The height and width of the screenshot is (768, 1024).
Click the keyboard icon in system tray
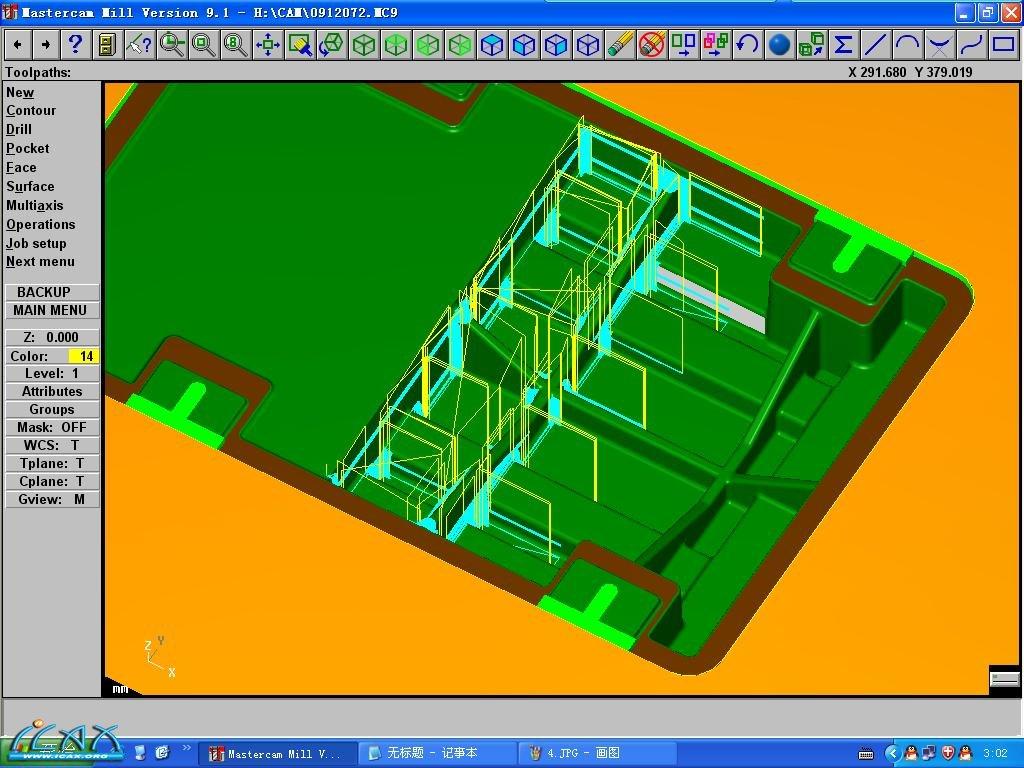[866, 754]
